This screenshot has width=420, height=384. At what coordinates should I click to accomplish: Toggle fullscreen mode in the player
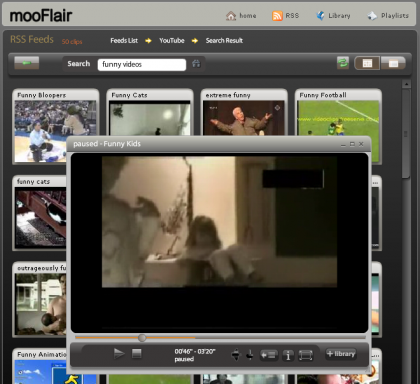click(306, 355)
